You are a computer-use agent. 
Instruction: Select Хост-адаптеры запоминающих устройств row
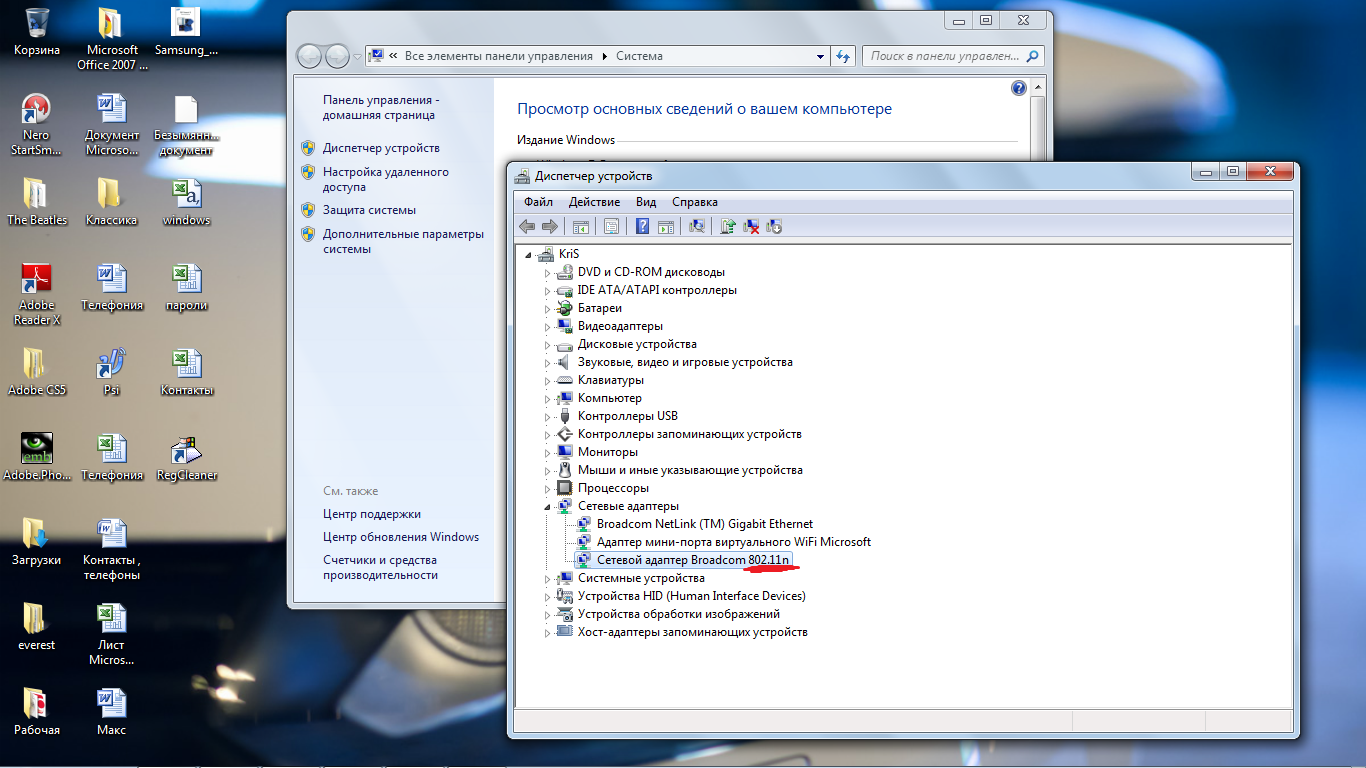[692, 632]
